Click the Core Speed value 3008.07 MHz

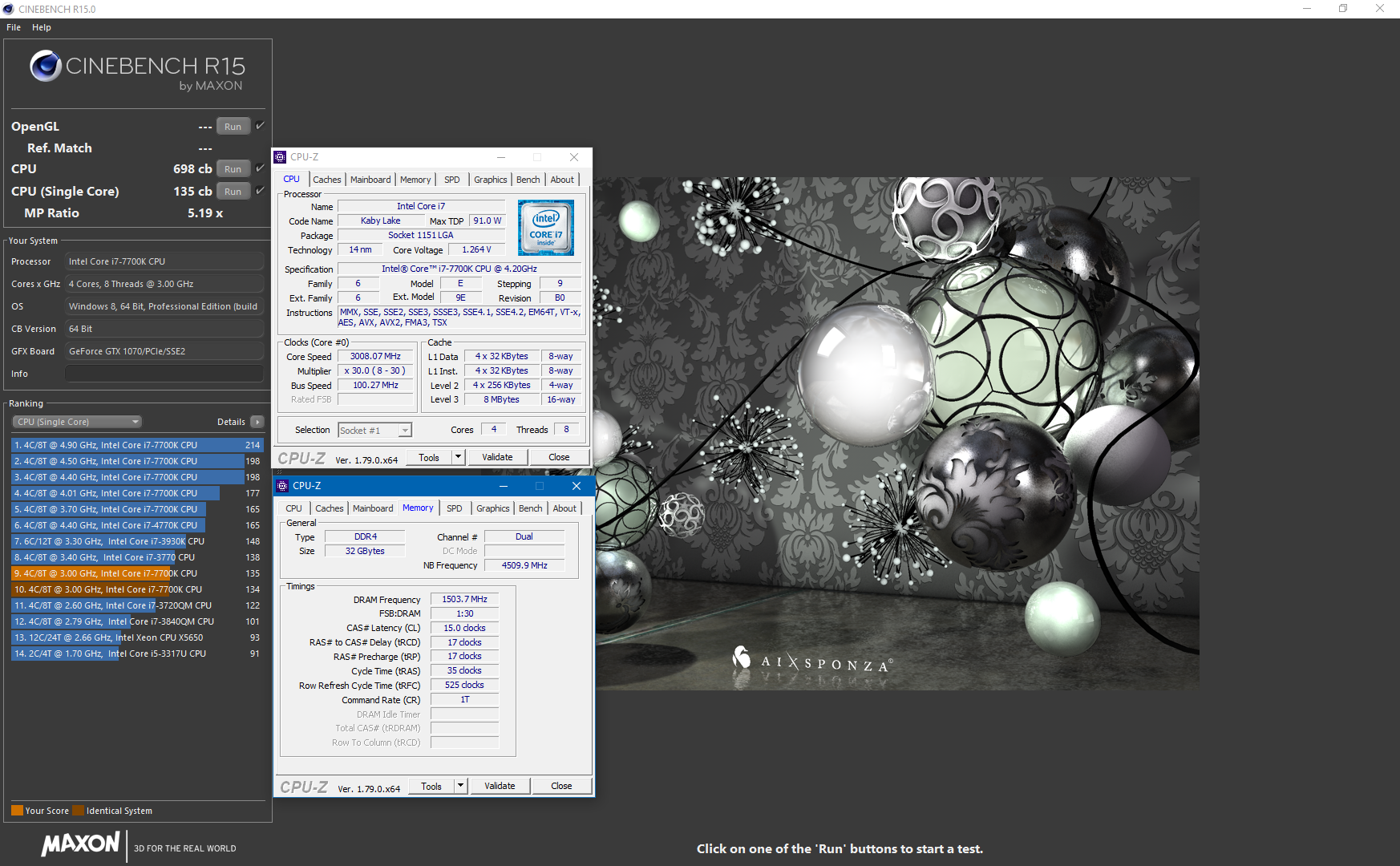point(375,356)
